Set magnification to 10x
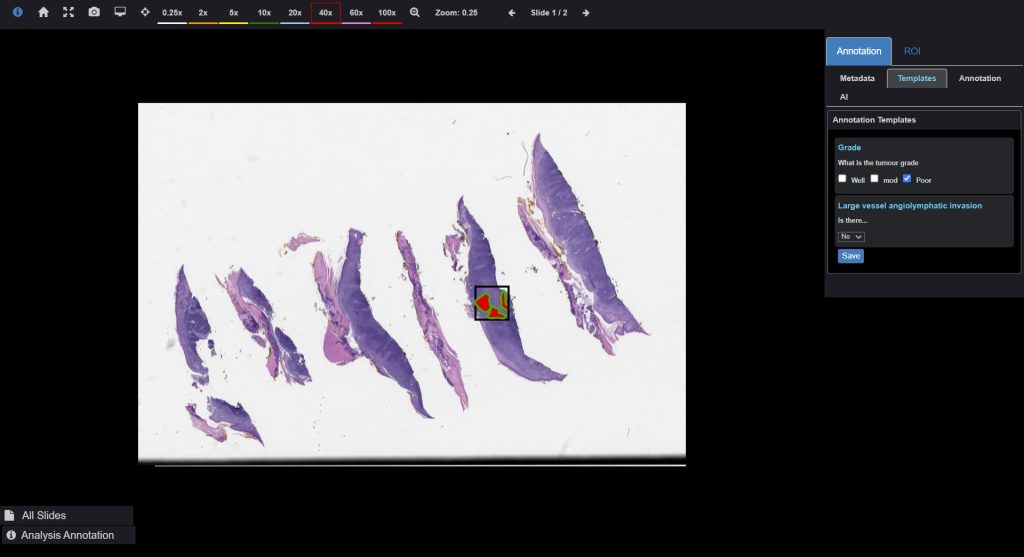 point(264,13)
